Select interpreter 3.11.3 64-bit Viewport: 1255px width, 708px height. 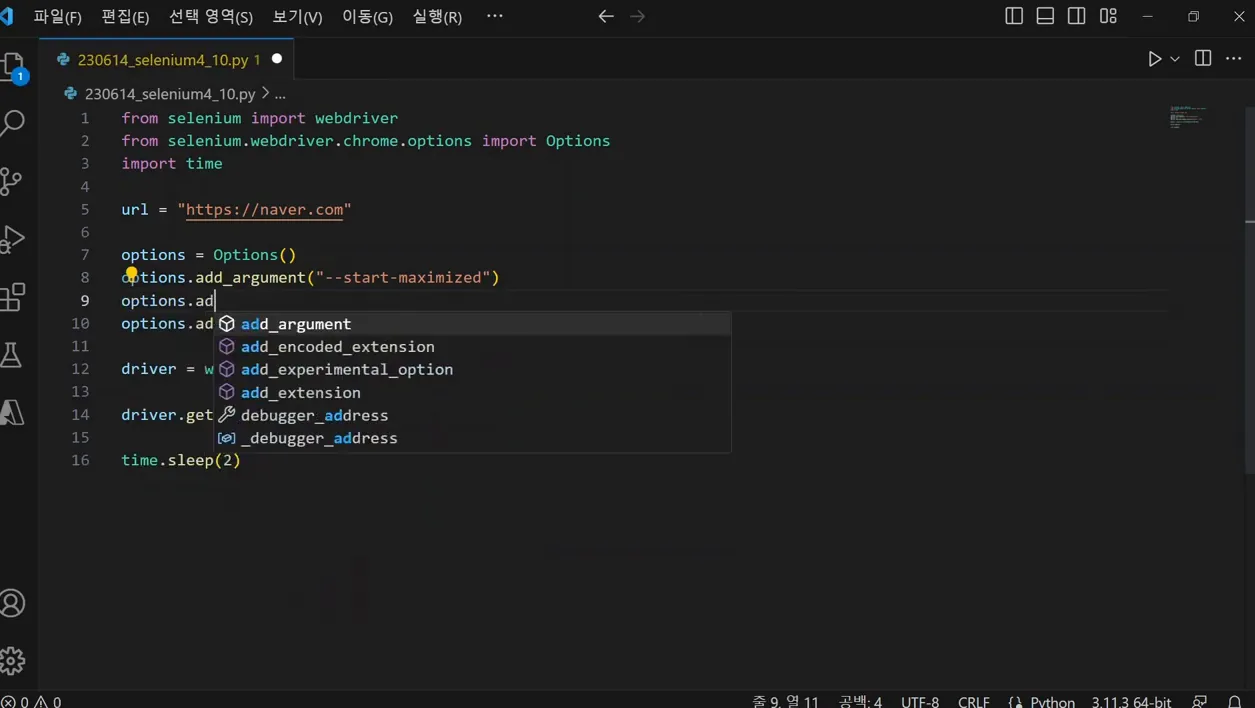coord(1131,701)
